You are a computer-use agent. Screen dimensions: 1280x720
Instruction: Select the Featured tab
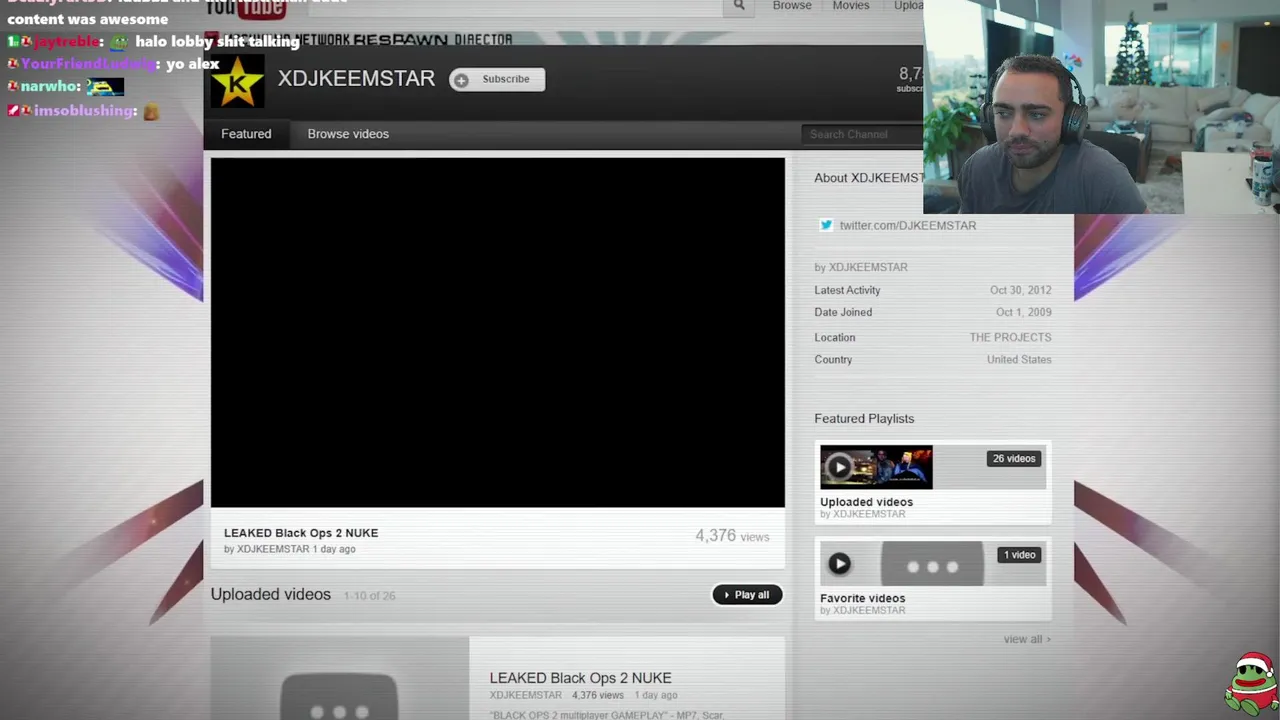click(246, 134)
